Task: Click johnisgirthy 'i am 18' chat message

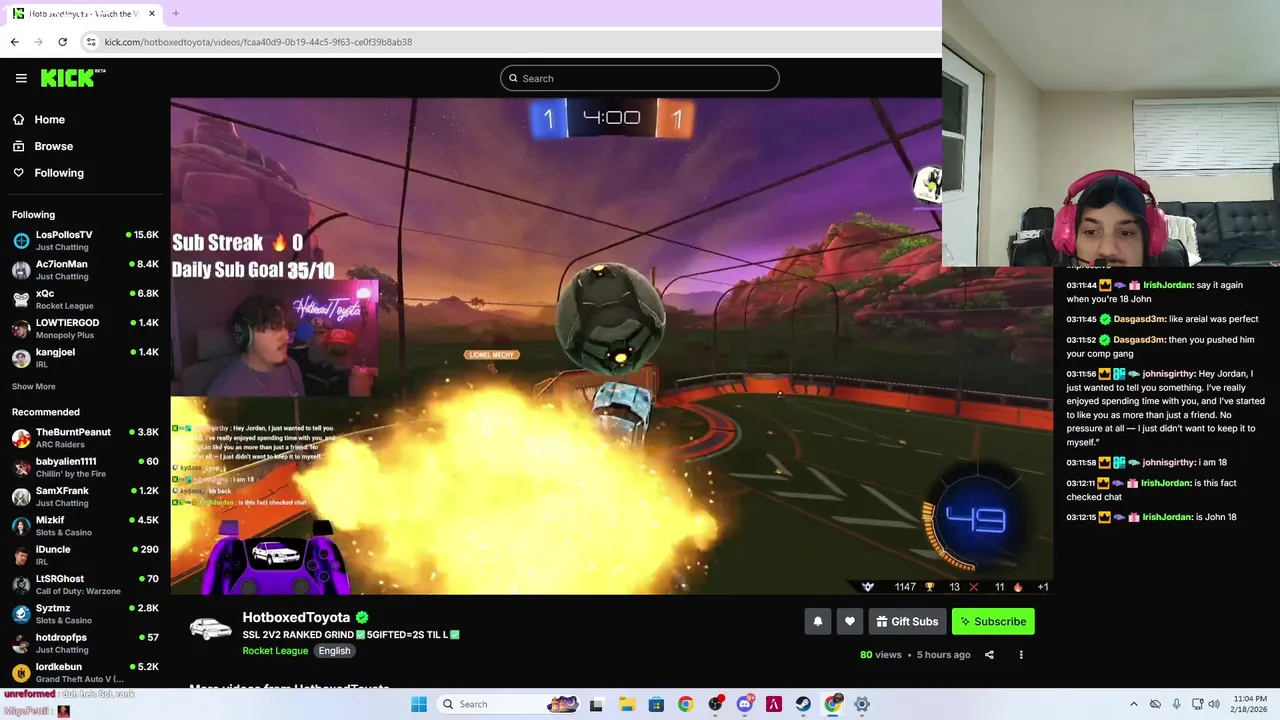Action: pos(1146,462)
